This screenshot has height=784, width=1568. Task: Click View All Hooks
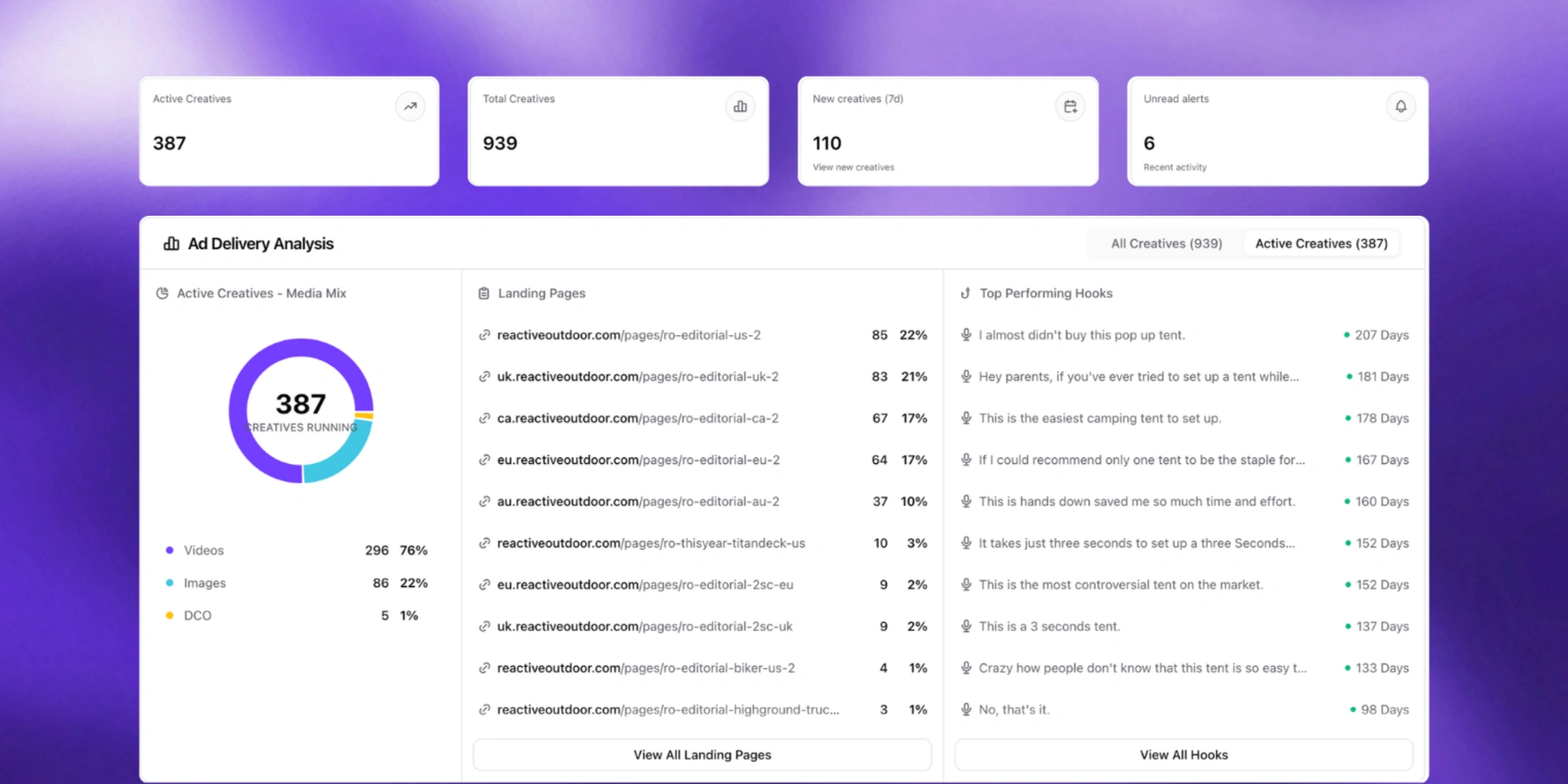click(1184, 754)
